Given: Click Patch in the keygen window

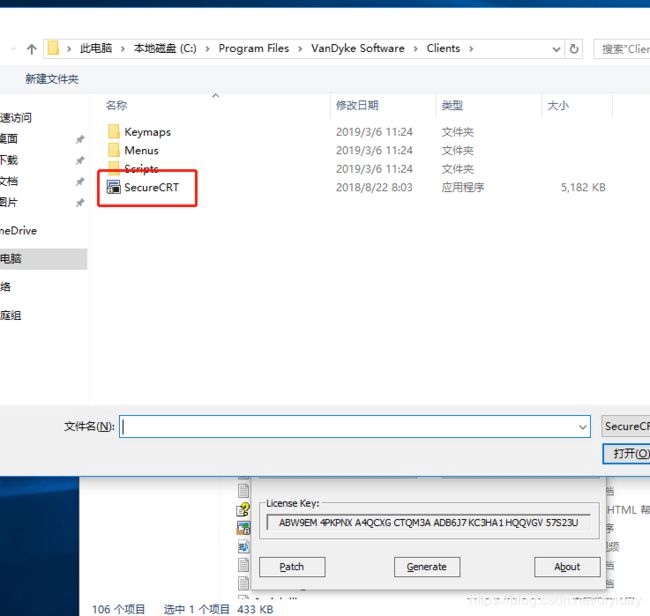Looking at the screenshot, I should pos(292,567).
